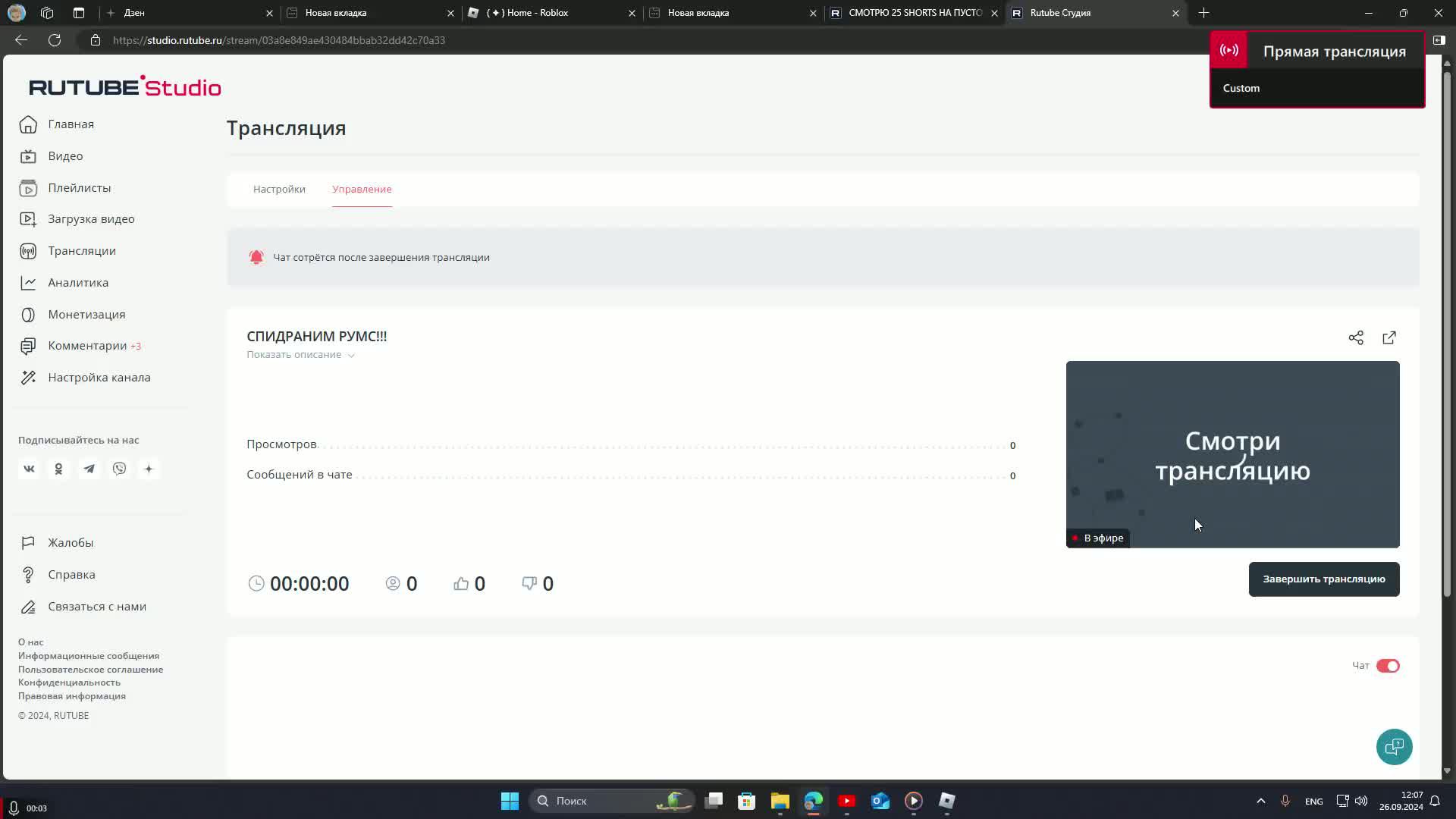Open stream in new window icon
Image resolution: width=1456 pixels, height=819 pixels.
click(1389, 338)
